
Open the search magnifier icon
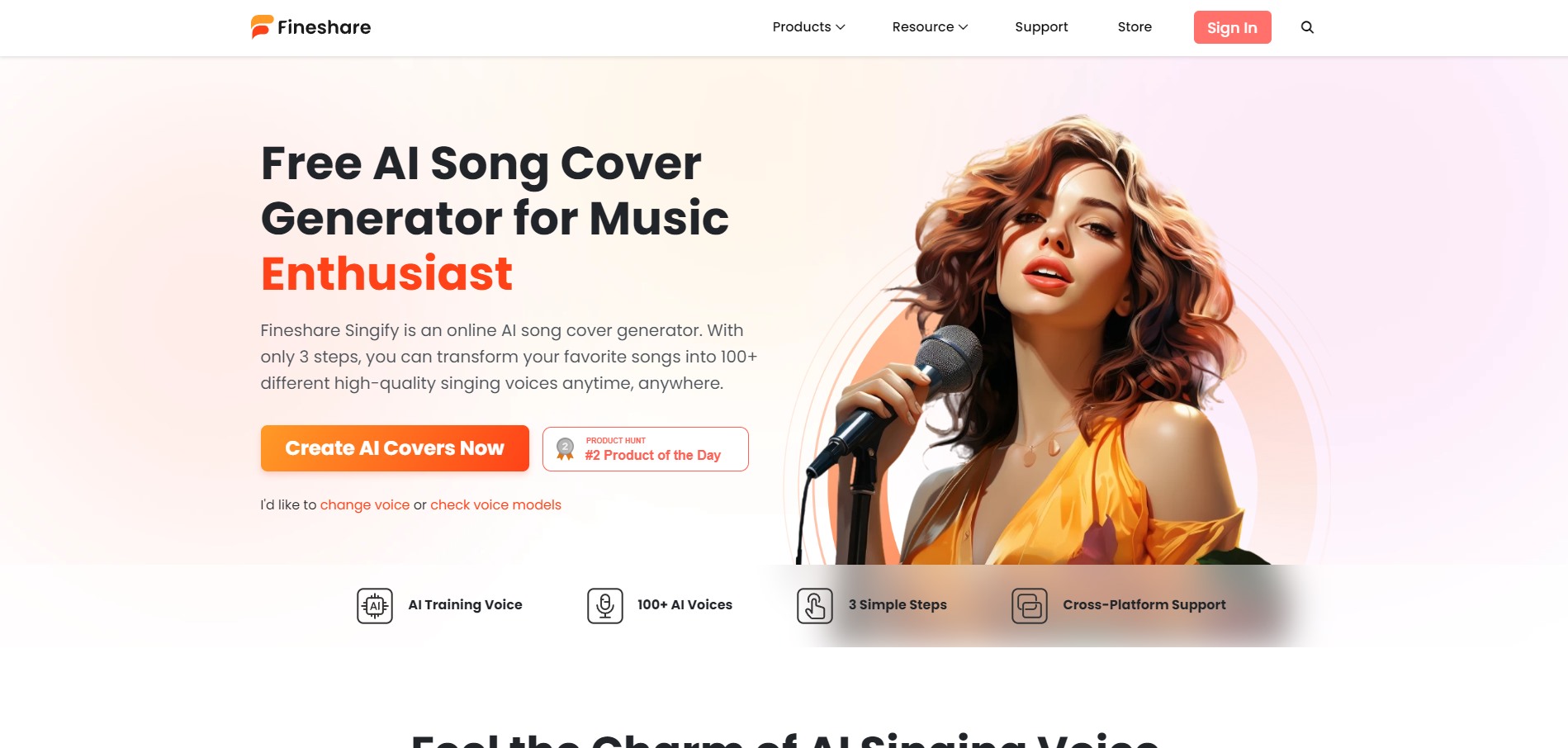1307,27
